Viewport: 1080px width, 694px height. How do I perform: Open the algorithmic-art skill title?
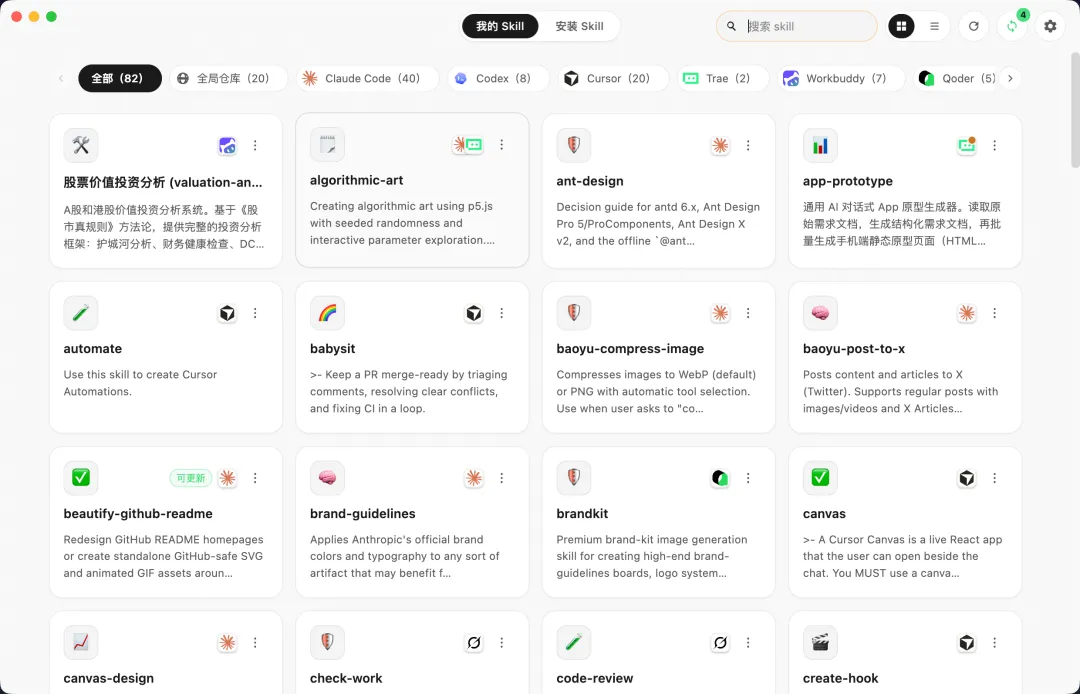pyautogui.click(x=357, y=180)
